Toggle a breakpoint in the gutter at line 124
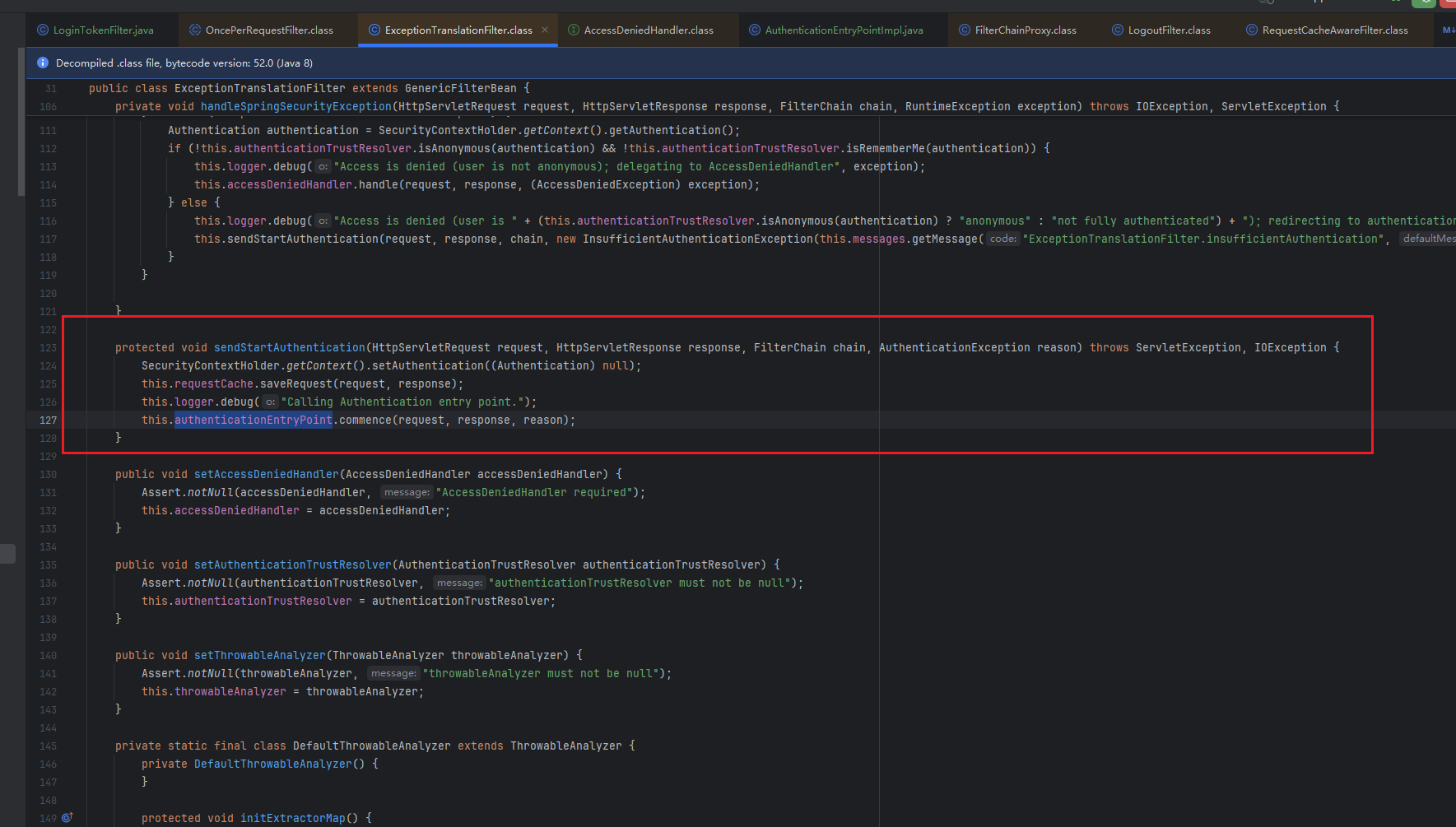 [x=74, y=365]
